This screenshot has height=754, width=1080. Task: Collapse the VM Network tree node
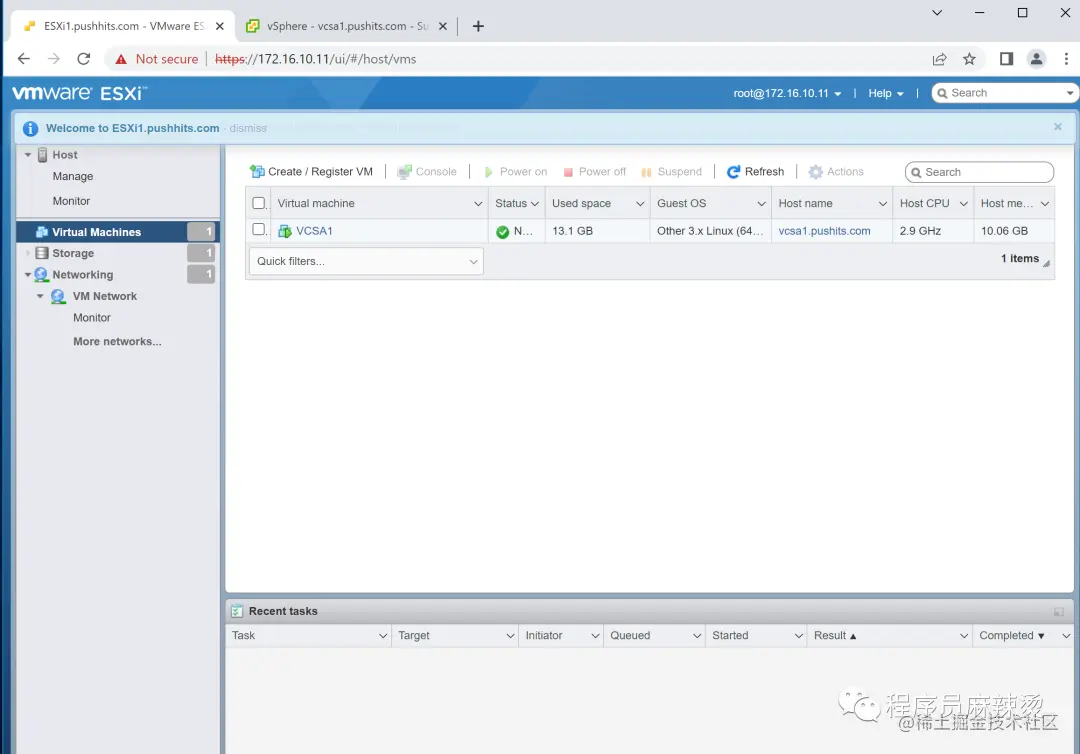point(40,296)
